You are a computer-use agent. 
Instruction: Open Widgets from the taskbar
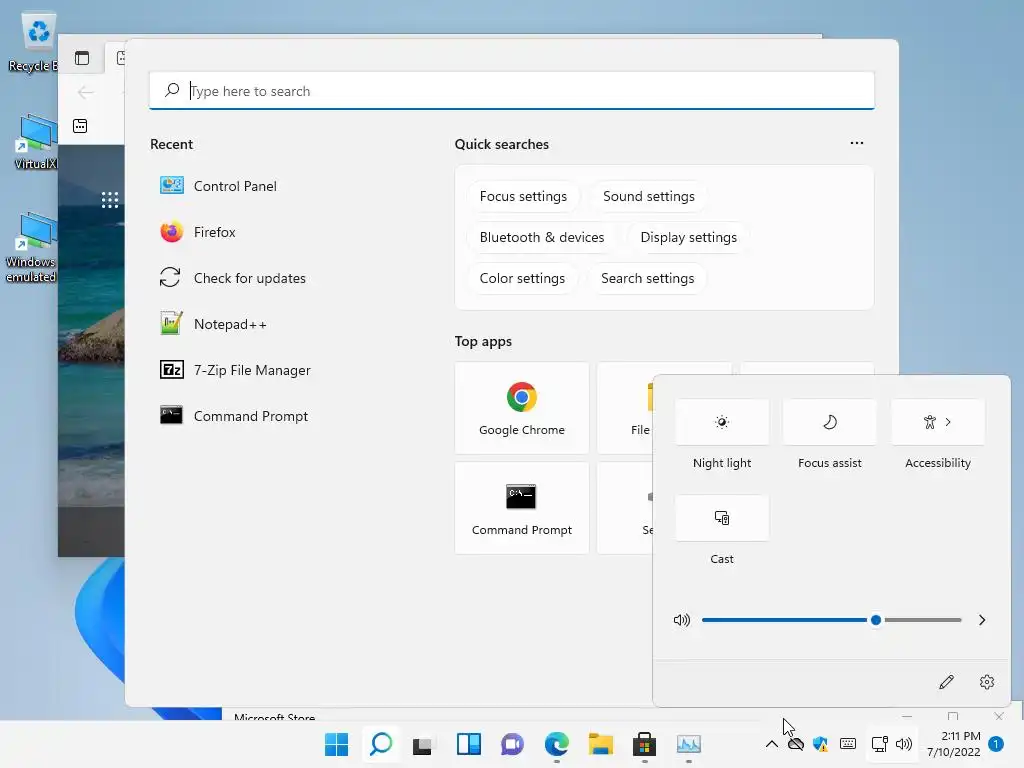tap(469, 744)
